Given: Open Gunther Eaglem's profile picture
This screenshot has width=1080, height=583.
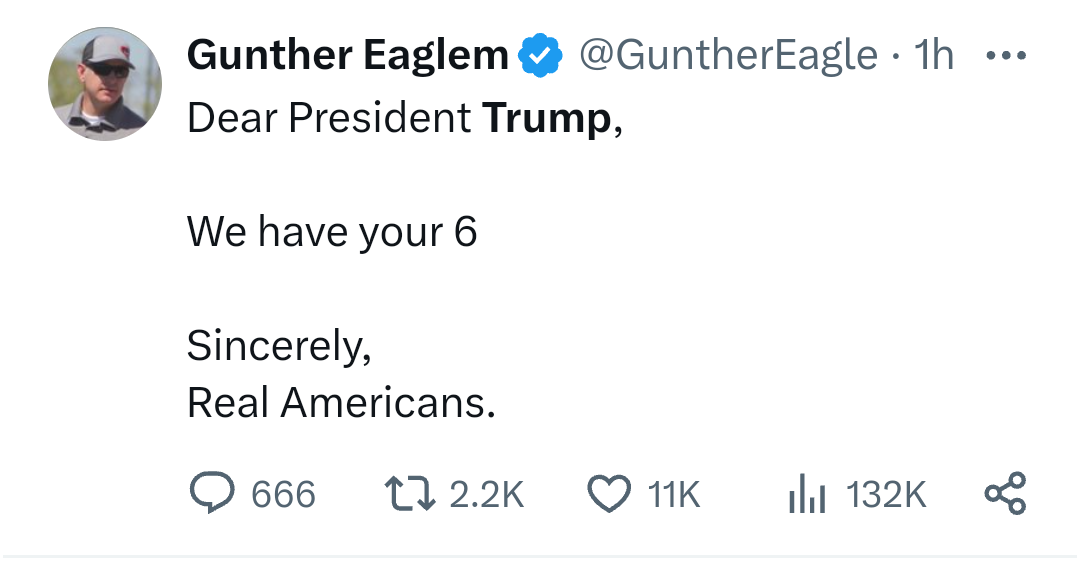Looking at the screenshot, I should click(104, 84).
